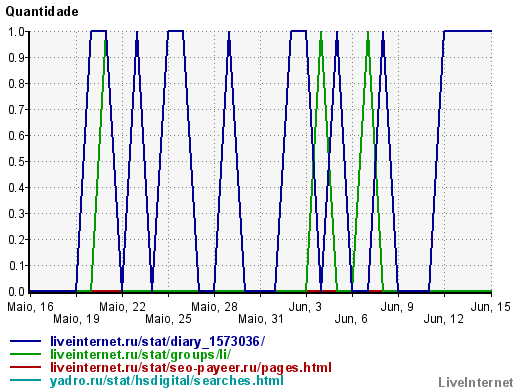Image resolution: width=520 pixels, height=392 pixels.
Task: Select the seo-payeer.ru/pages.html legend entry
Action: click(191, 368)
